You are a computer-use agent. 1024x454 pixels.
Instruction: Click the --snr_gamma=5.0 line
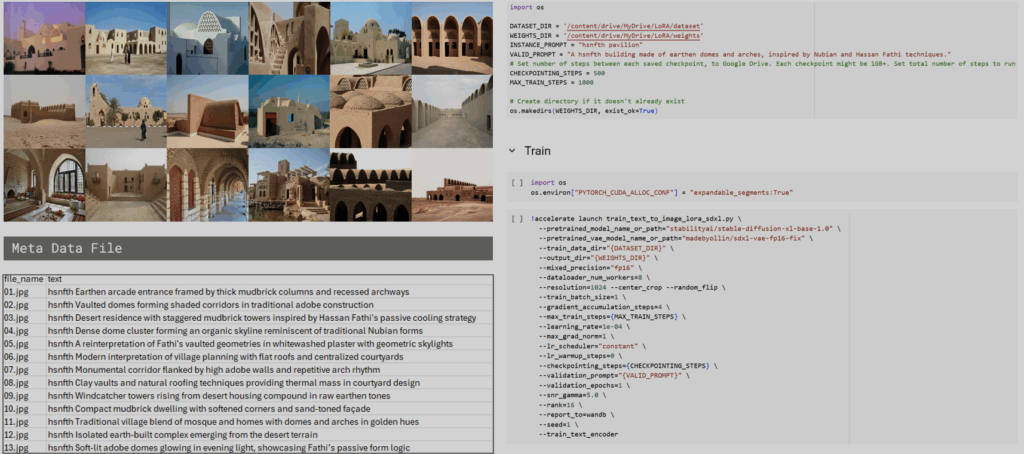coord(571,395)
